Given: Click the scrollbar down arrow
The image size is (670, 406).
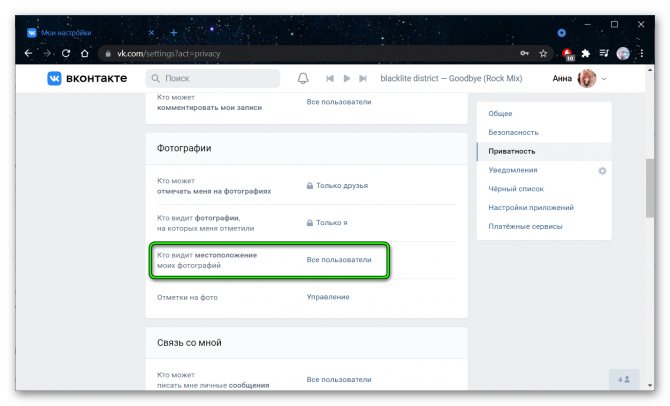Looking at the screenshot, I should pyautogui.click(x=650, y=385).
